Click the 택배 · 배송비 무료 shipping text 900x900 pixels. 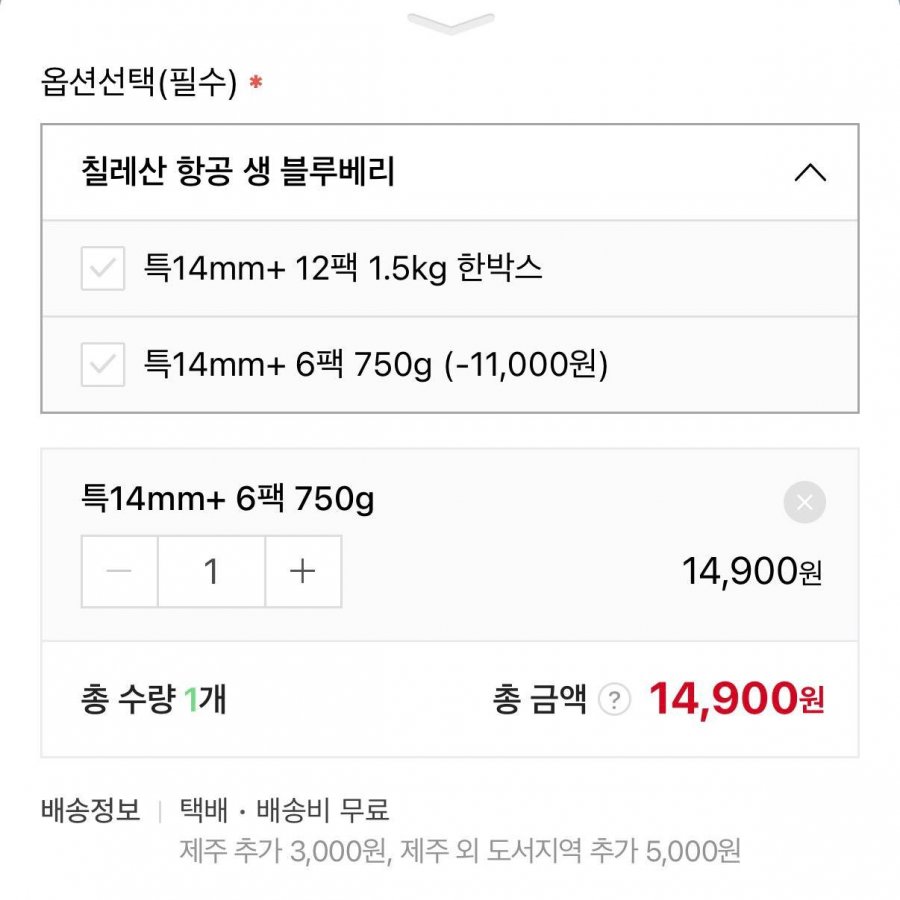(284, 809)
